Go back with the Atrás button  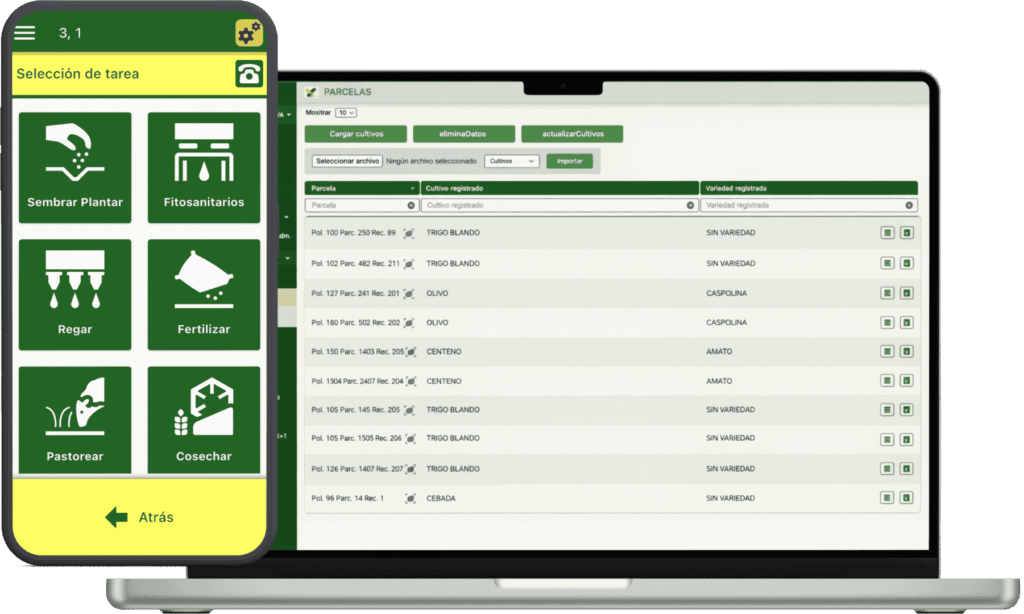pyautogui.click(x=140, y=517)
